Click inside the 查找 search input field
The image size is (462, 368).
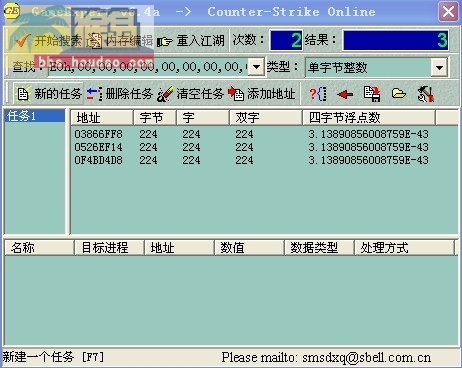pyautogui.click(x=149, y=67)
